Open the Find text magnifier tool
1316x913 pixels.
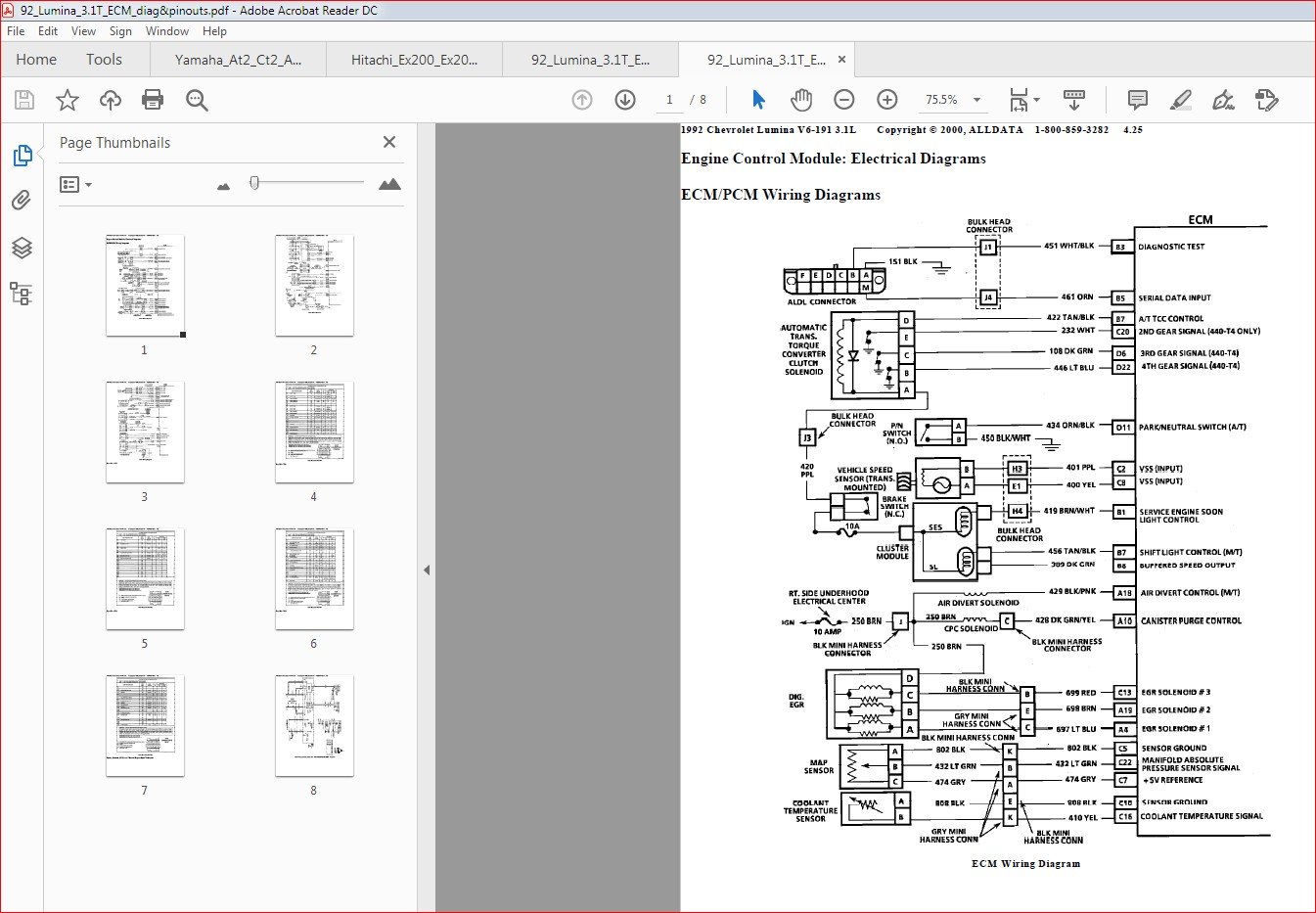click(x=197, y=100)
